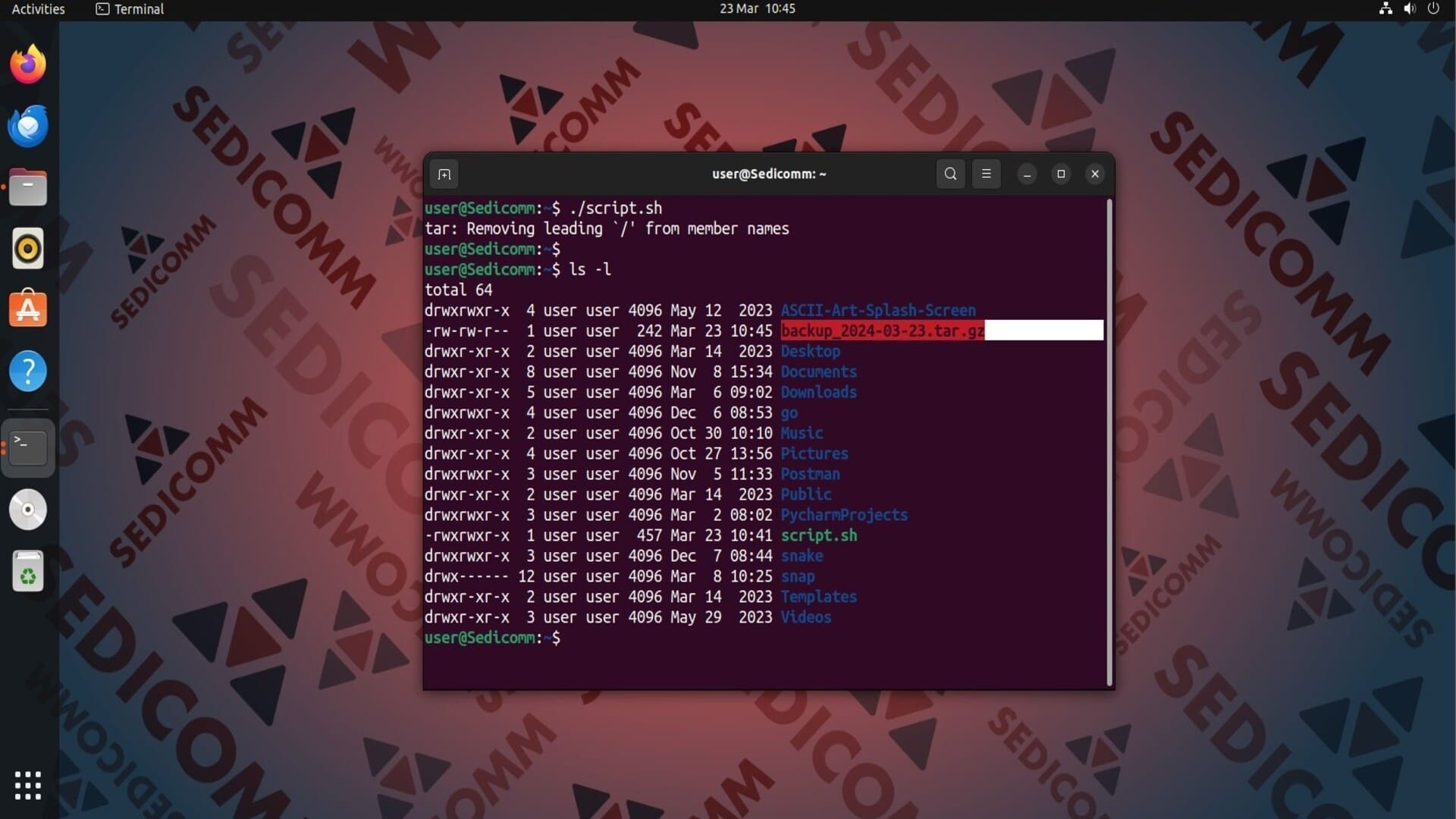Open Files manager in dock
Image resolution: width=1456 pixels, height=819 pixels.
[x=28, y=187]
